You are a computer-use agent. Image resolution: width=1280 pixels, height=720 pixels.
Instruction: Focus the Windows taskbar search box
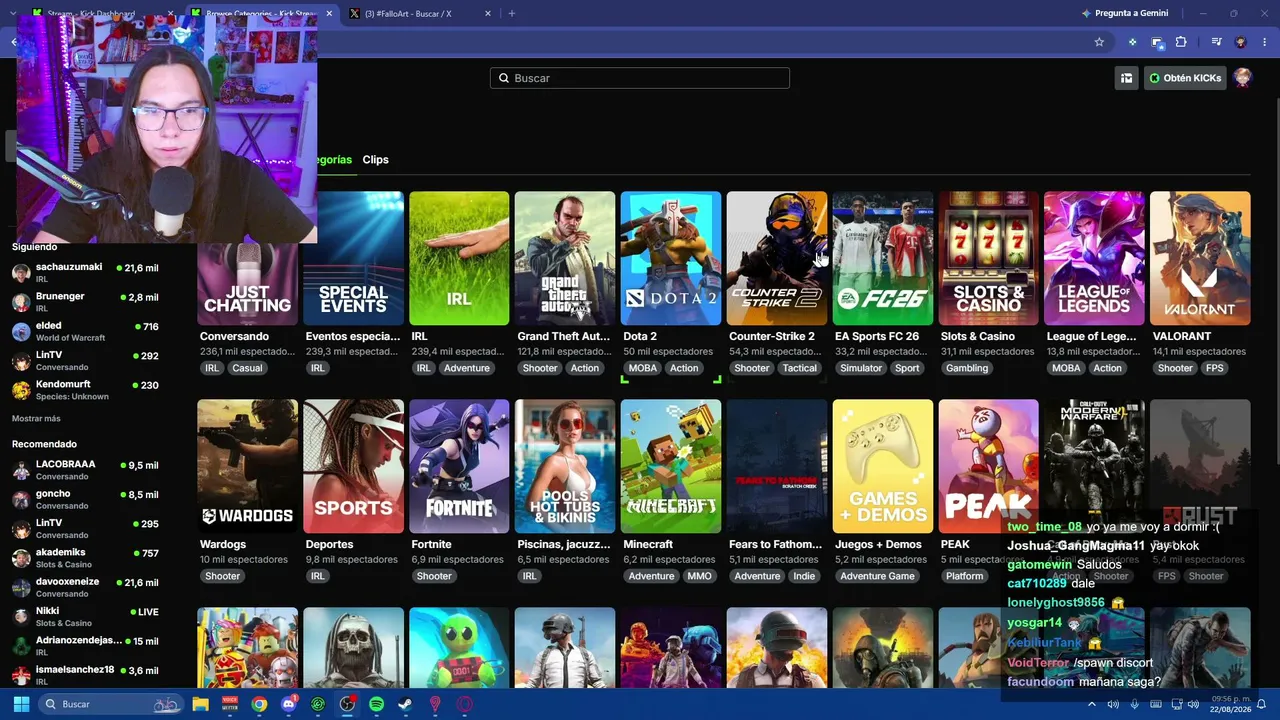click(x=111, y=704)
